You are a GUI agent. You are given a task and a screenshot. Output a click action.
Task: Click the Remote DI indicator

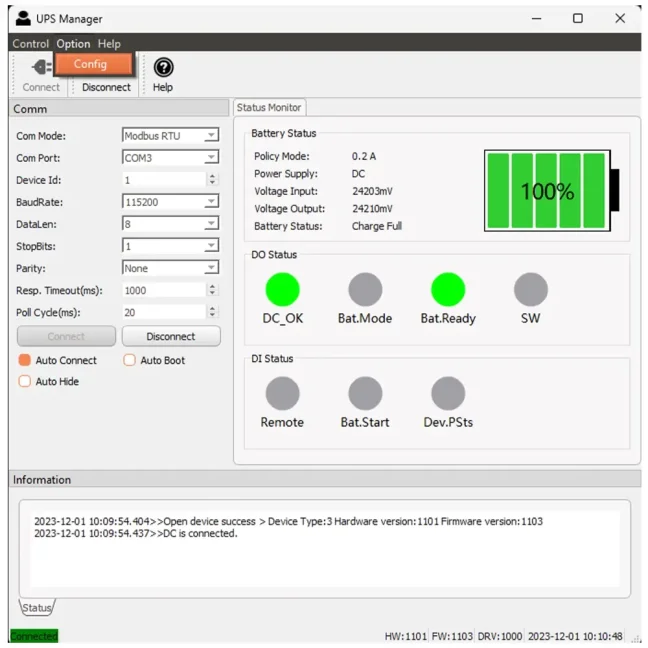point(282,393)
